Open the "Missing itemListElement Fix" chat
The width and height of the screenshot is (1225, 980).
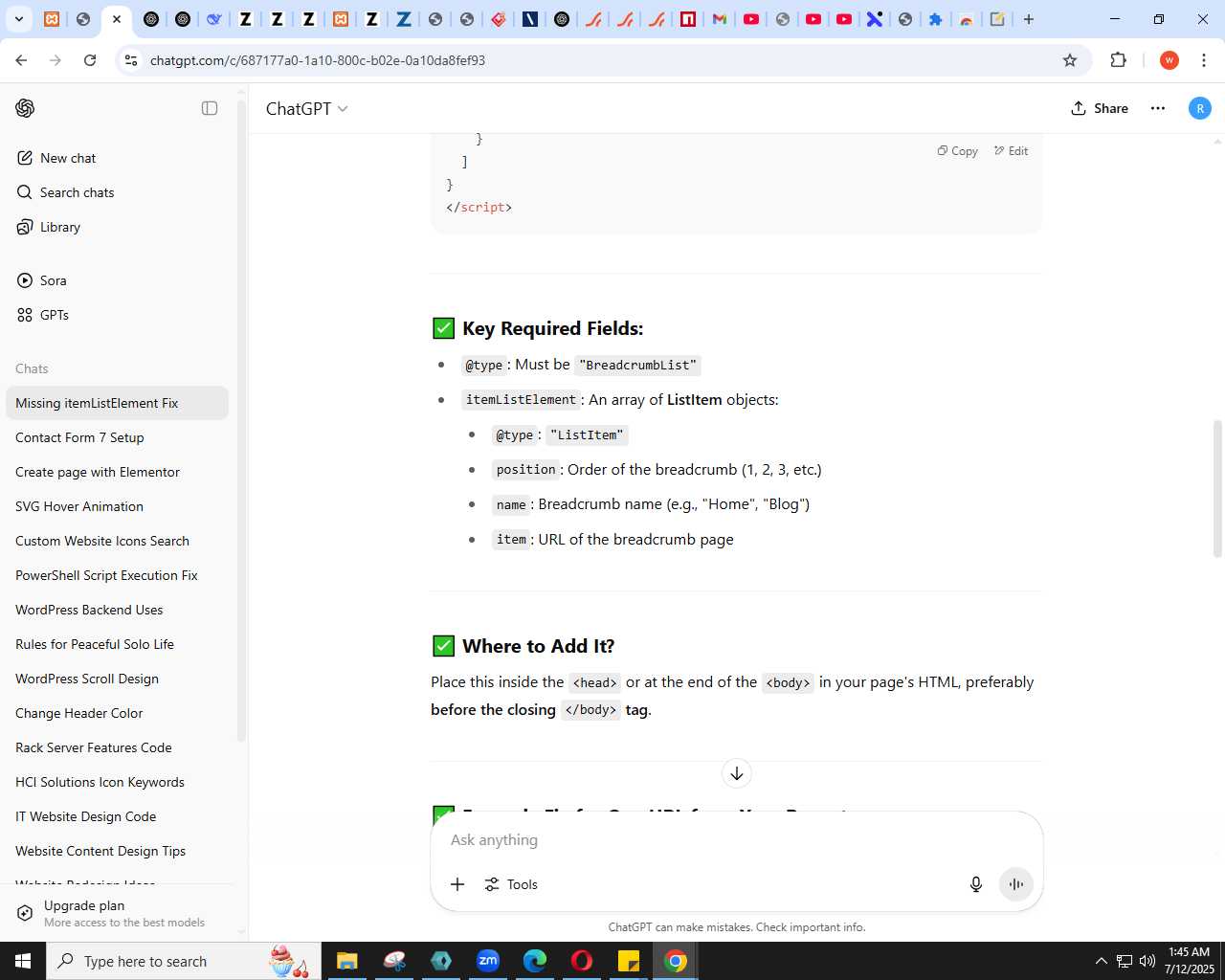pyautogui.click(x=117, y=403)
